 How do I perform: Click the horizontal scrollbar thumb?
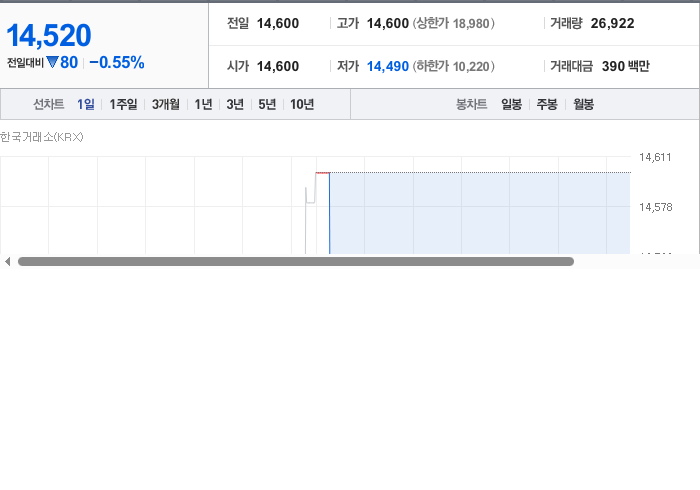point(296,262)
